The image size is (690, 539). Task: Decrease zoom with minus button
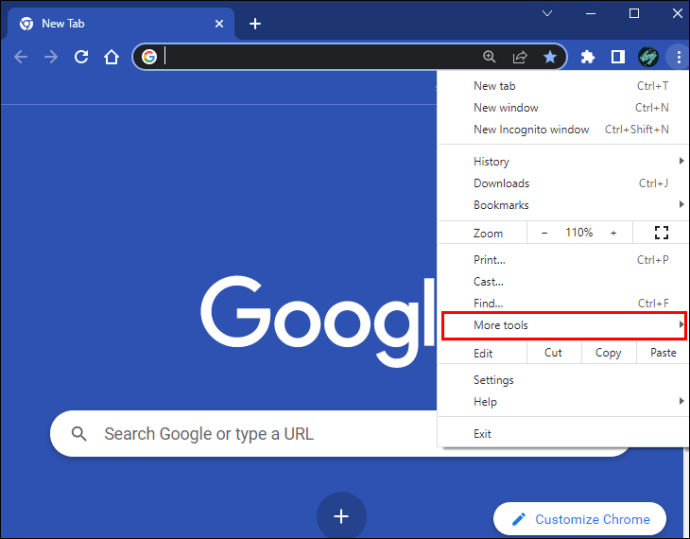coord(544,233)
